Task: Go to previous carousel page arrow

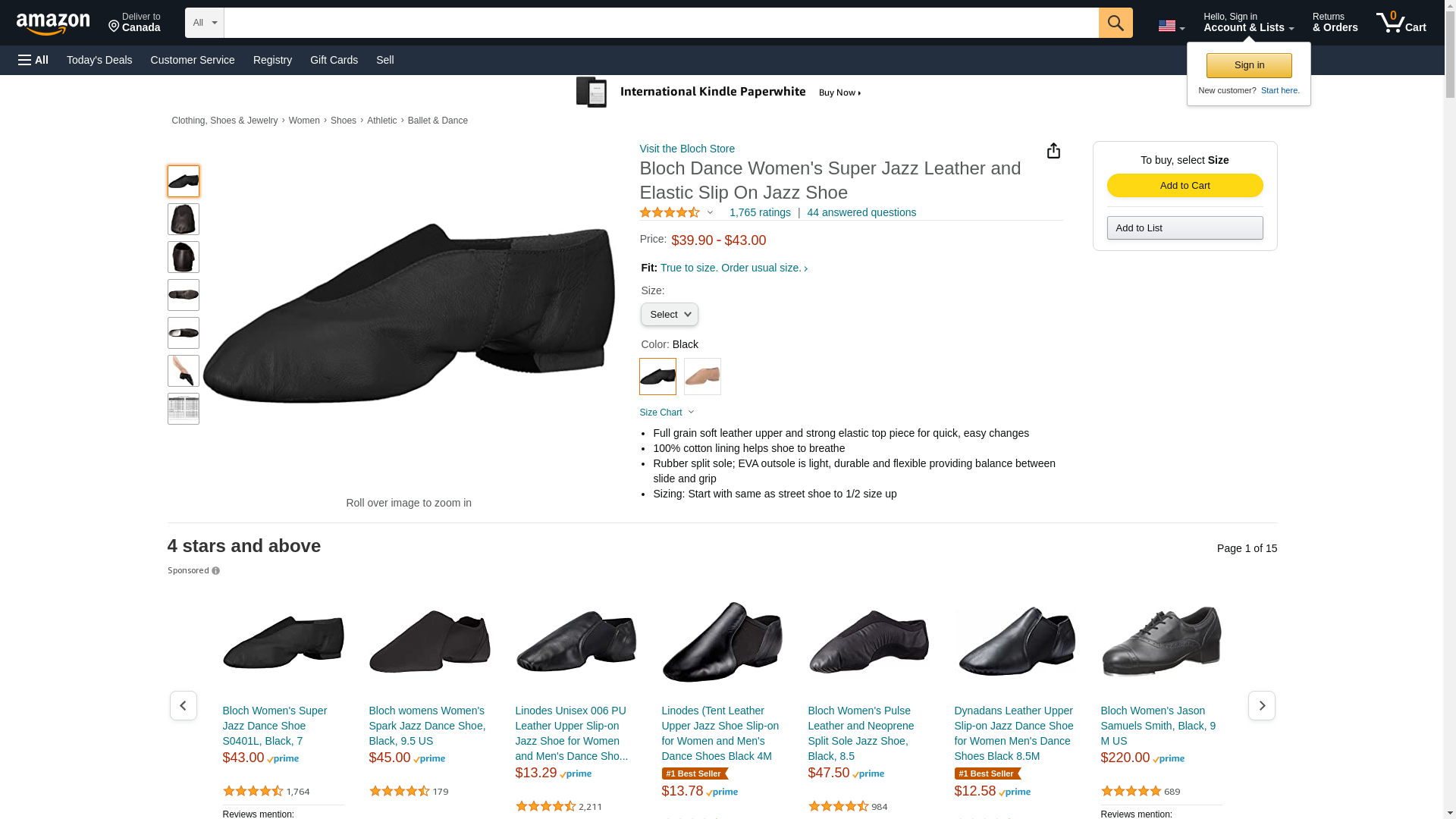Action: click(184, 706)
